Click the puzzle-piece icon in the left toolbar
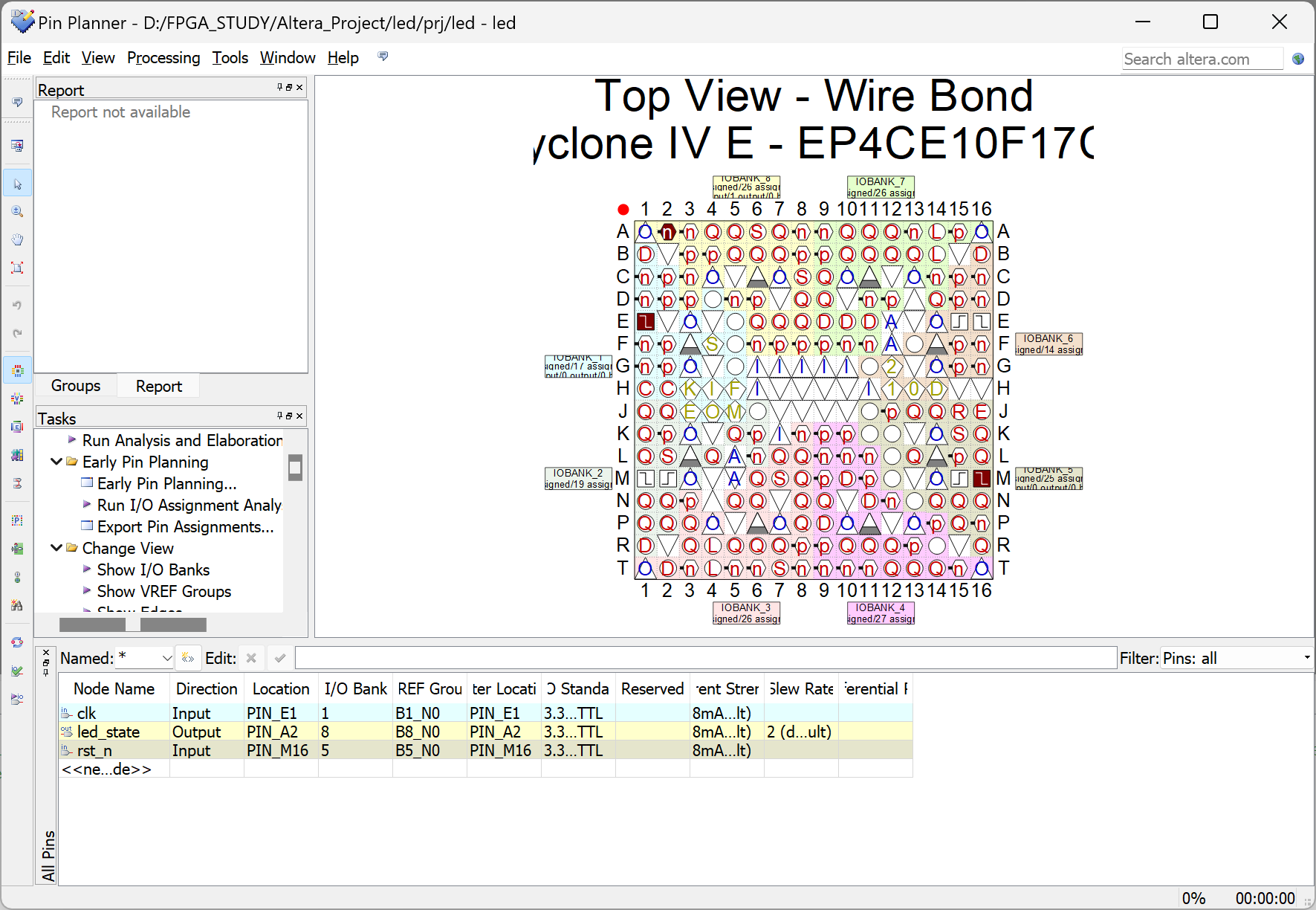 [17, 455]
